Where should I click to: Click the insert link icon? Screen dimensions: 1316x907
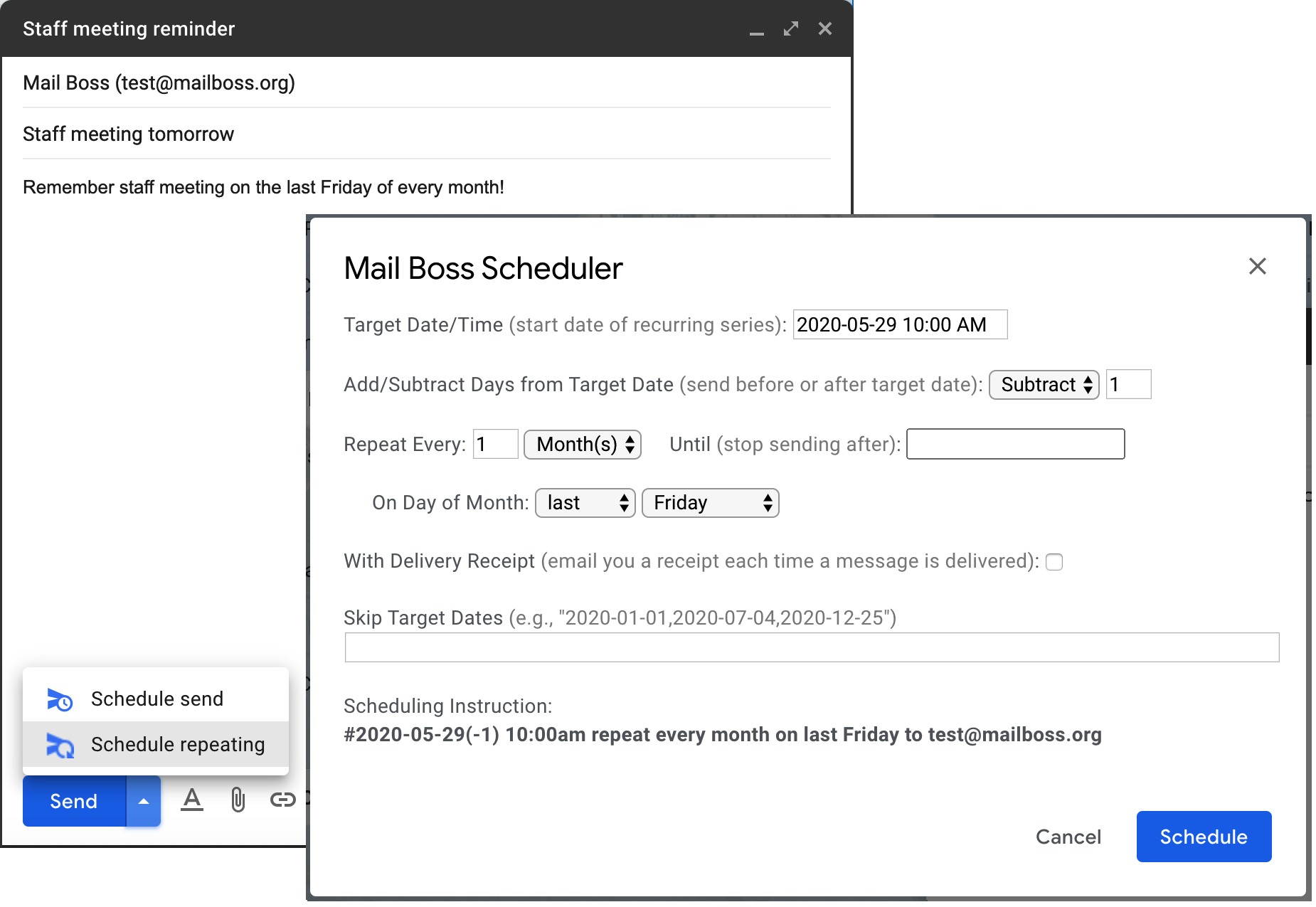[283, 800]
